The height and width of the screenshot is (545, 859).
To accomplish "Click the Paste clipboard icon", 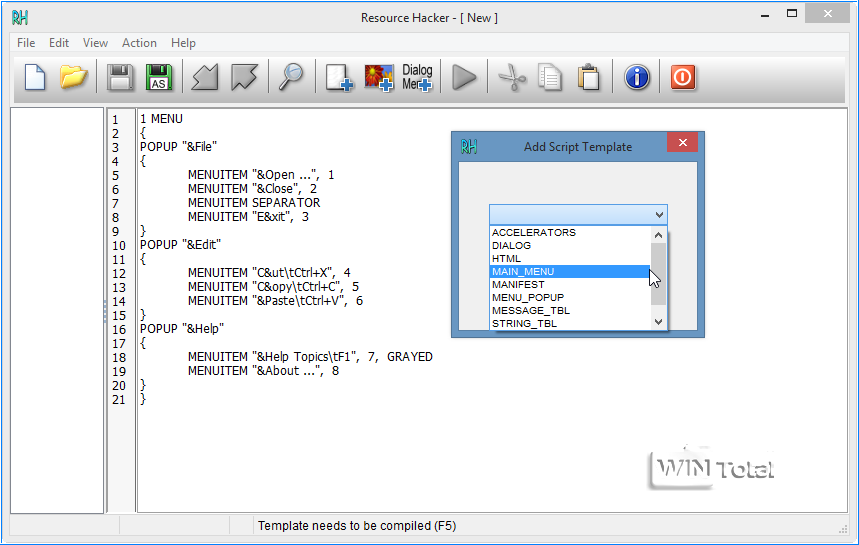I will 589,77.
